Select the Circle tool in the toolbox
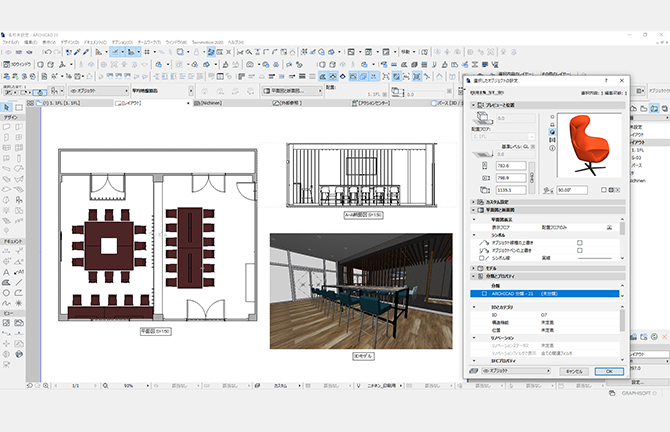The image size is (670, 432). (6, 293)
